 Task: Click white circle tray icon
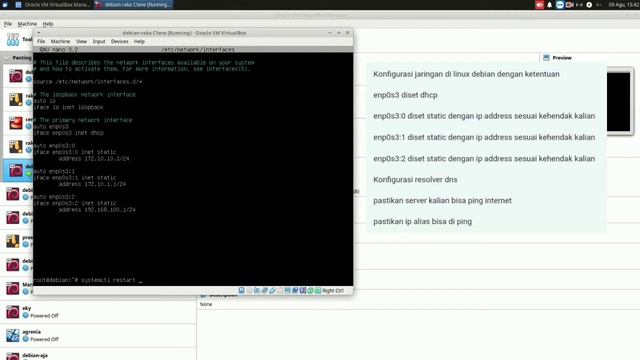click(589, 5)
